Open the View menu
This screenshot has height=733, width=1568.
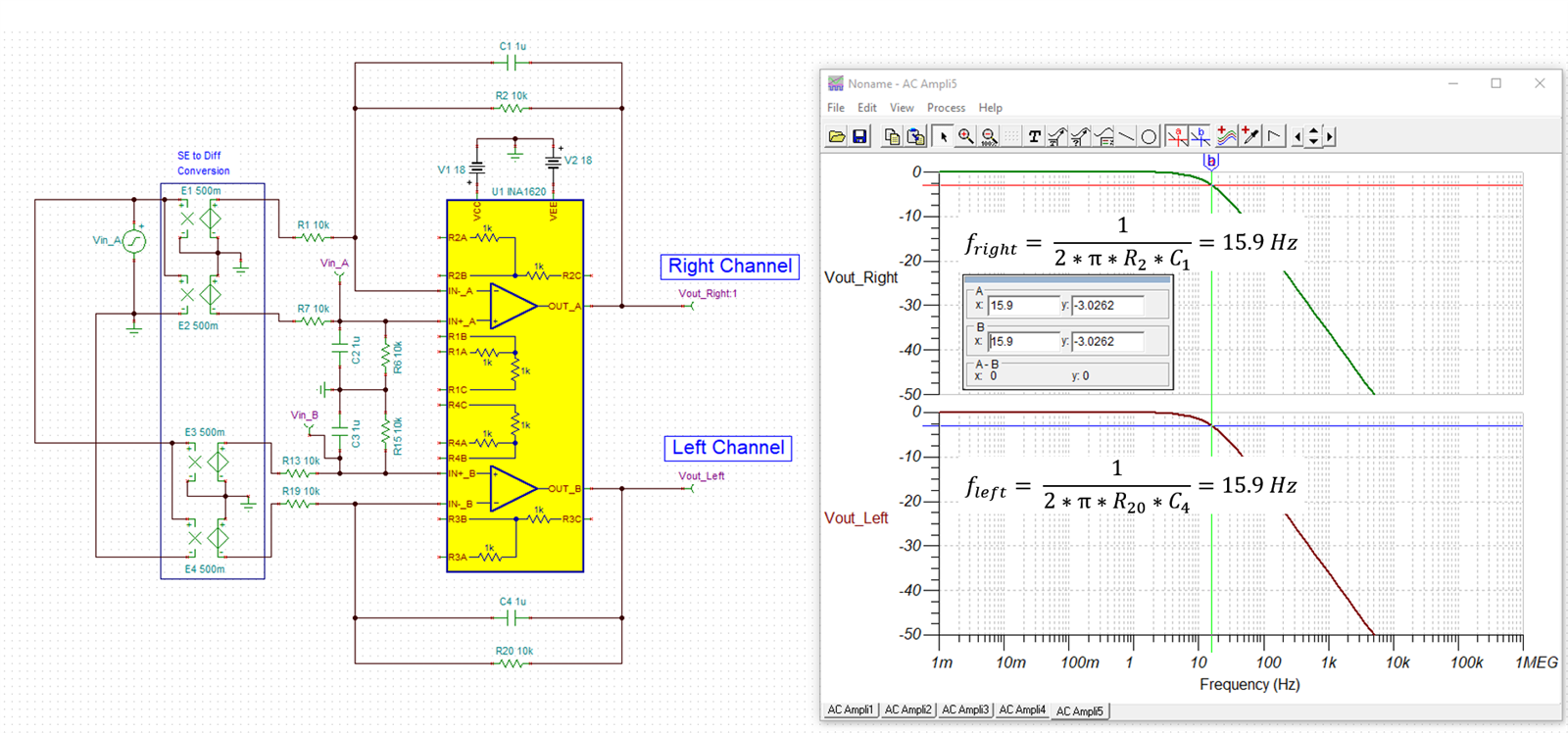point(902,108)
